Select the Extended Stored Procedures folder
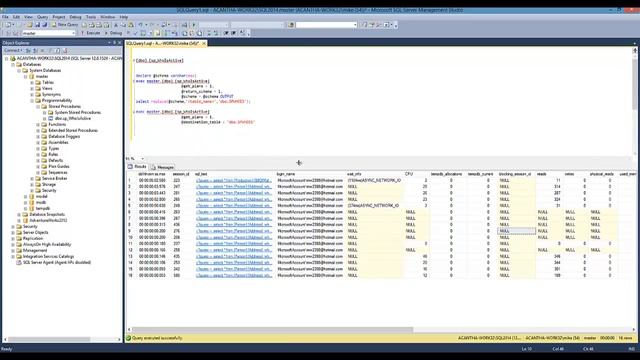The width and height of the screenshot is (640, 360). (73, 130)
